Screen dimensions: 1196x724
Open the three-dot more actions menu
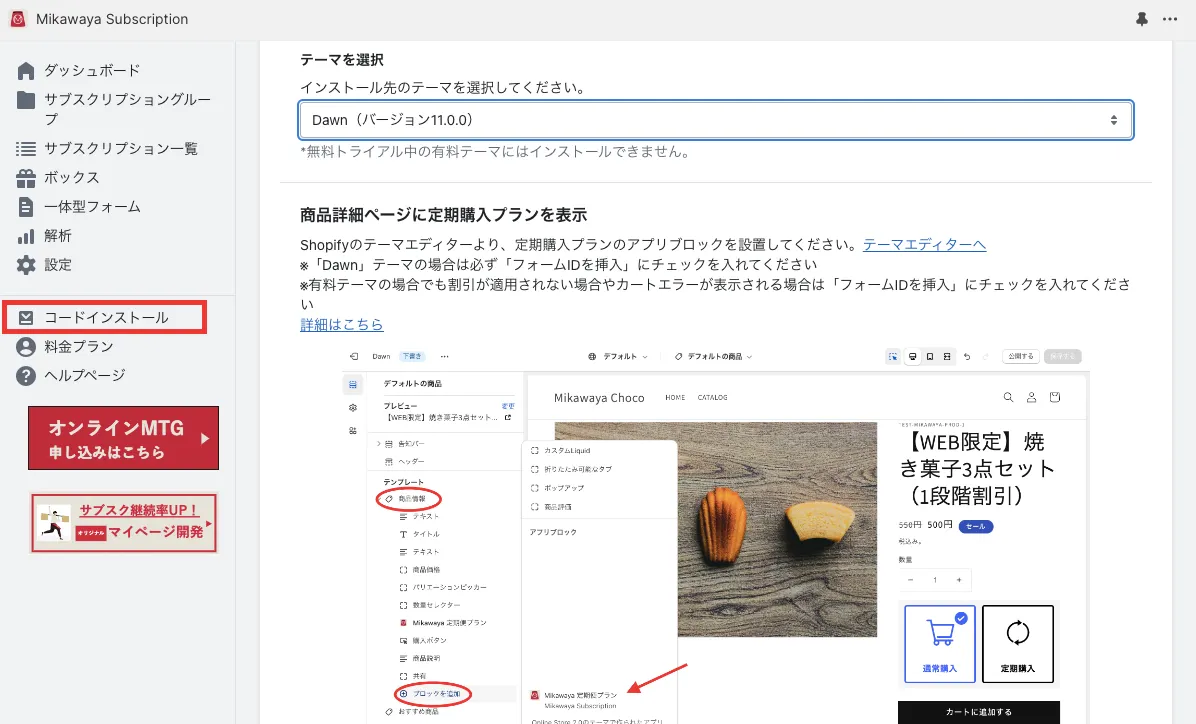[x=1170, y=19]
